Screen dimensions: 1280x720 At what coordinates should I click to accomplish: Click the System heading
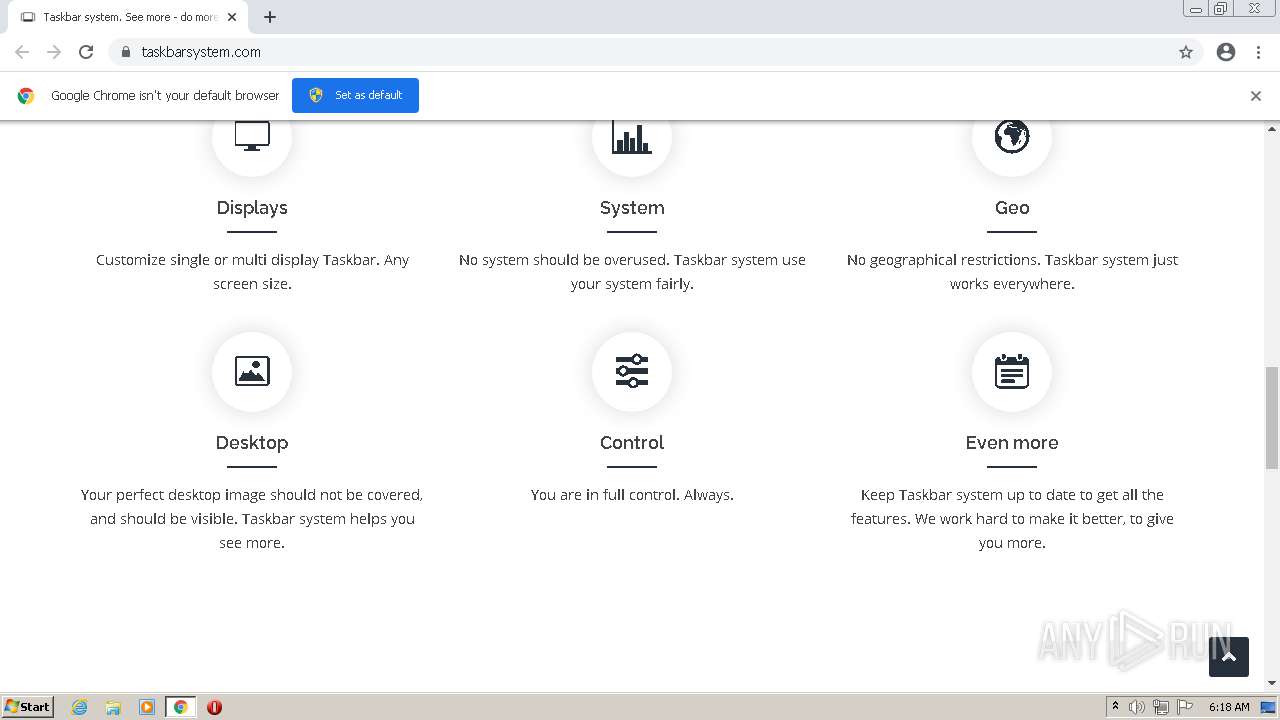[632, 208]
